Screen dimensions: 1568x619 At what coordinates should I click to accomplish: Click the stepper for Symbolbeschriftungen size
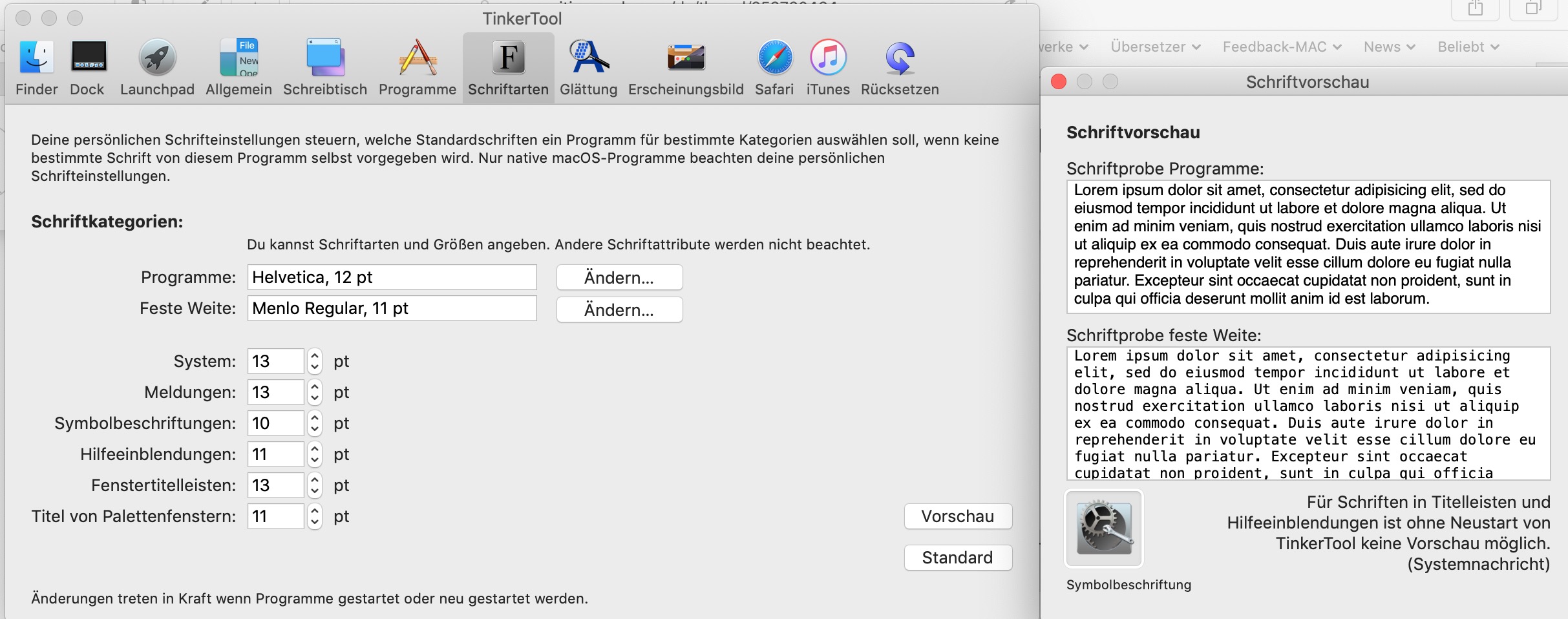tap(315, 423)
